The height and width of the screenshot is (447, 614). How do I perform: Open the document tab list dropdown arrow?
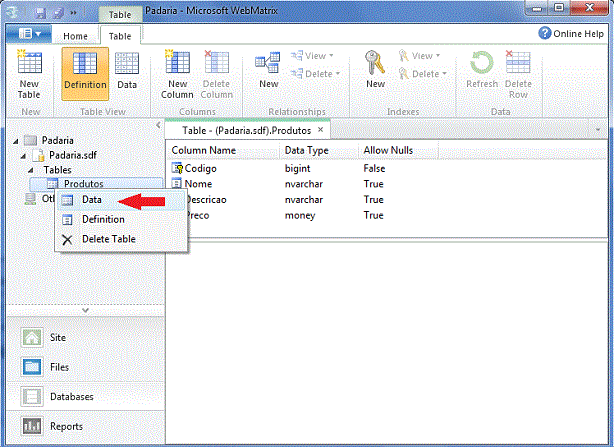tap(598, 130)
